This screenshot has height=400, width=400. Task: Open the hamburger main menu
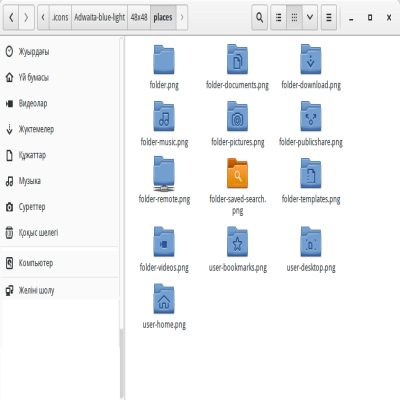click(x=329, y=17)
